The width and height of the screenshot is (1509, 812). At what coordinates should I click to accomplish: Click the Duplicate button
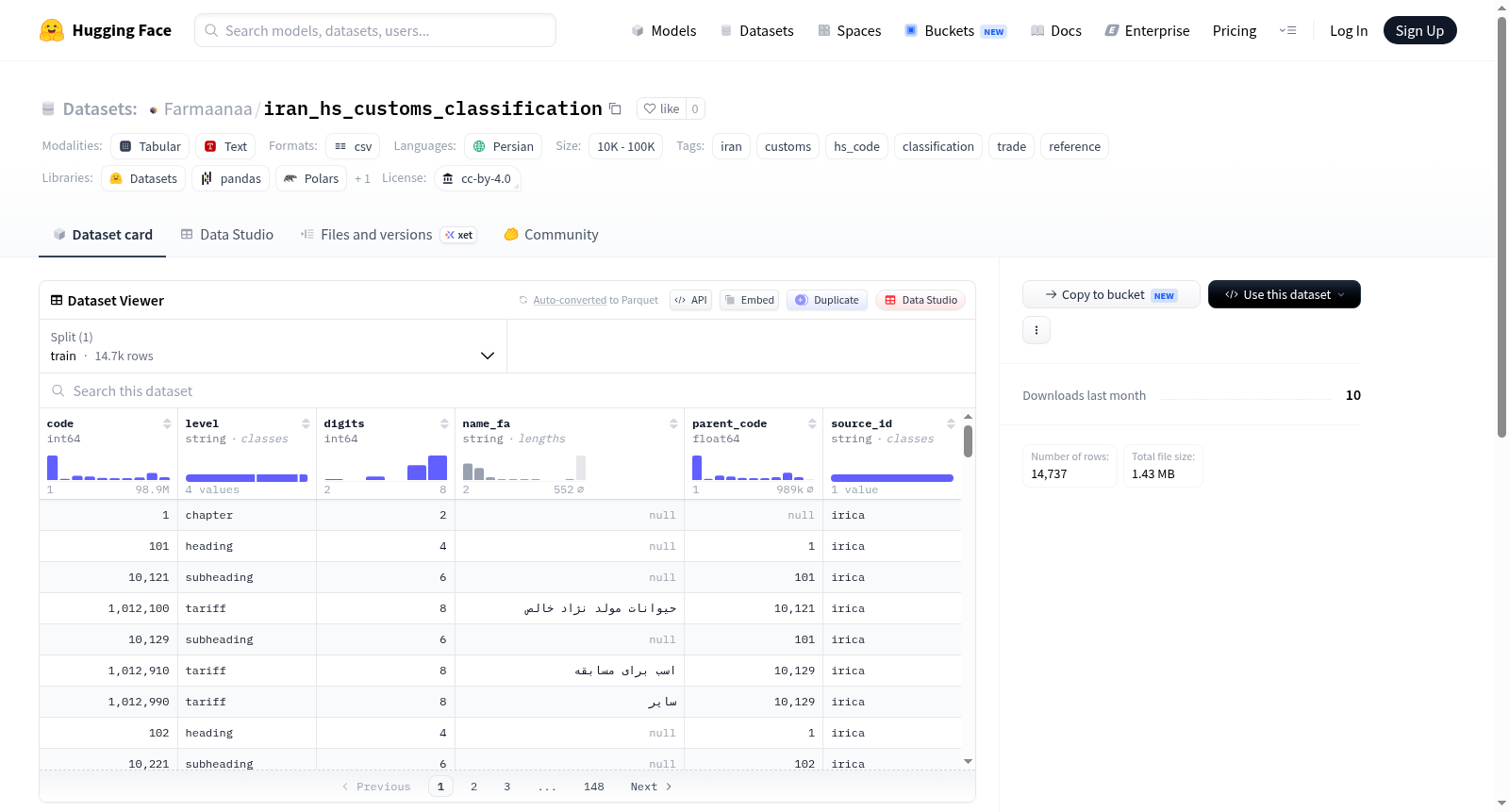point(827,300)
